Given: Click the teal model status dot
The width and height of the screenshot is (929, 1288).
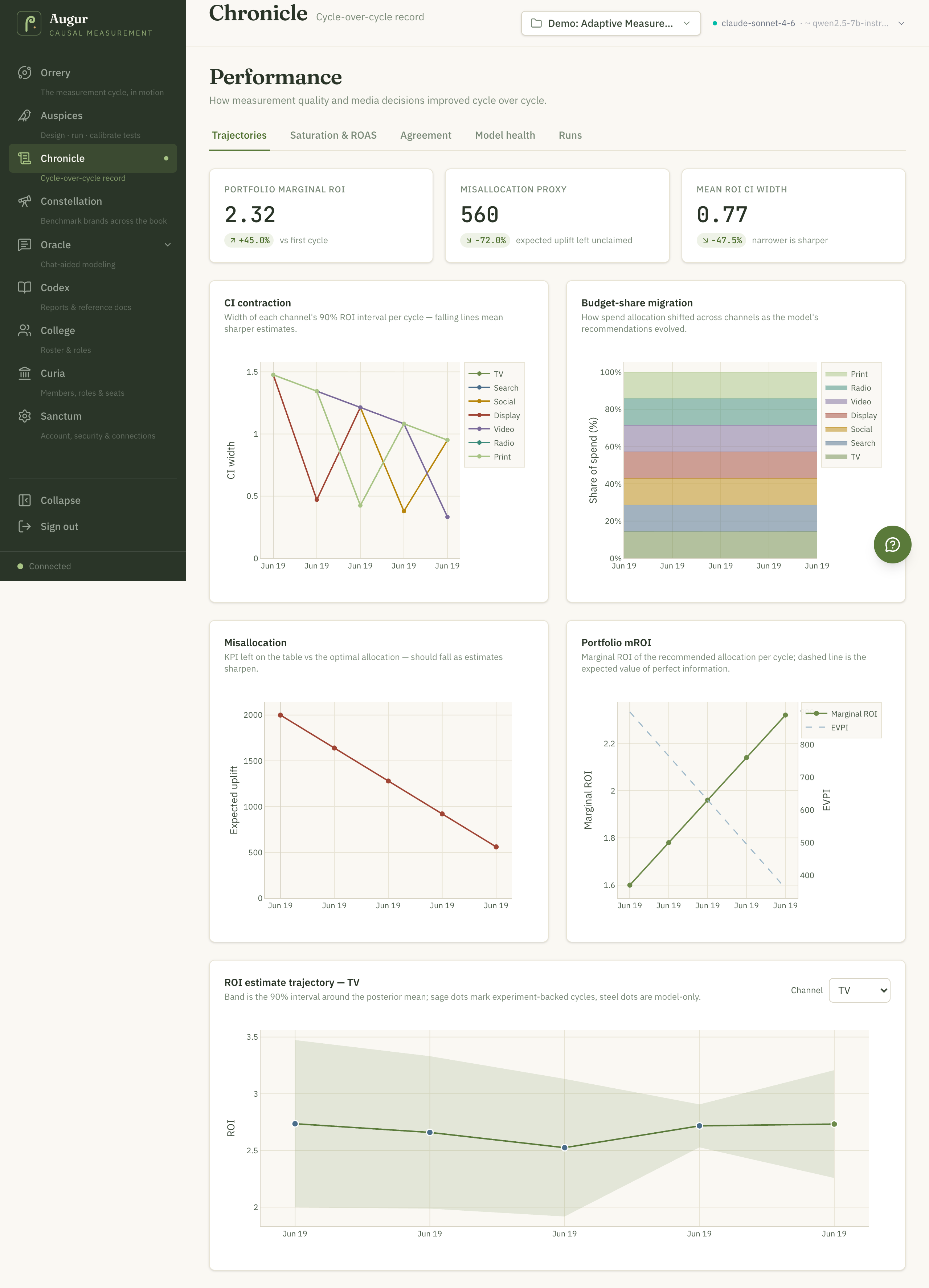Looking at the screenshot, I should point(715,23).
